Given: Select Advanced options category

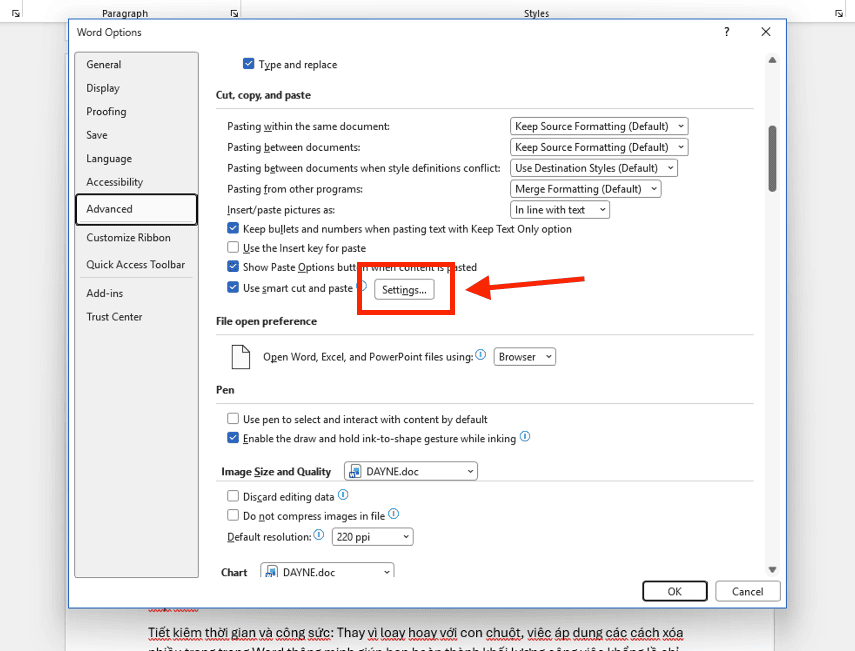Looking at the screenshot, I should tap(136, 209).
